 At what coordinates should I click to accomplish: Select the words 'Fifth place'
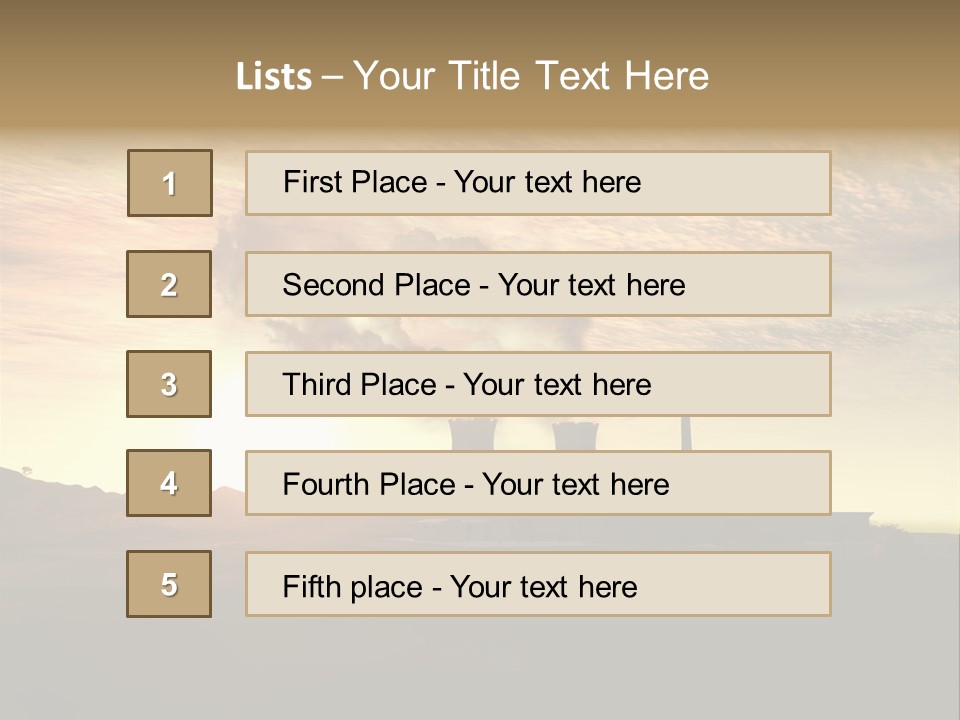350,586
